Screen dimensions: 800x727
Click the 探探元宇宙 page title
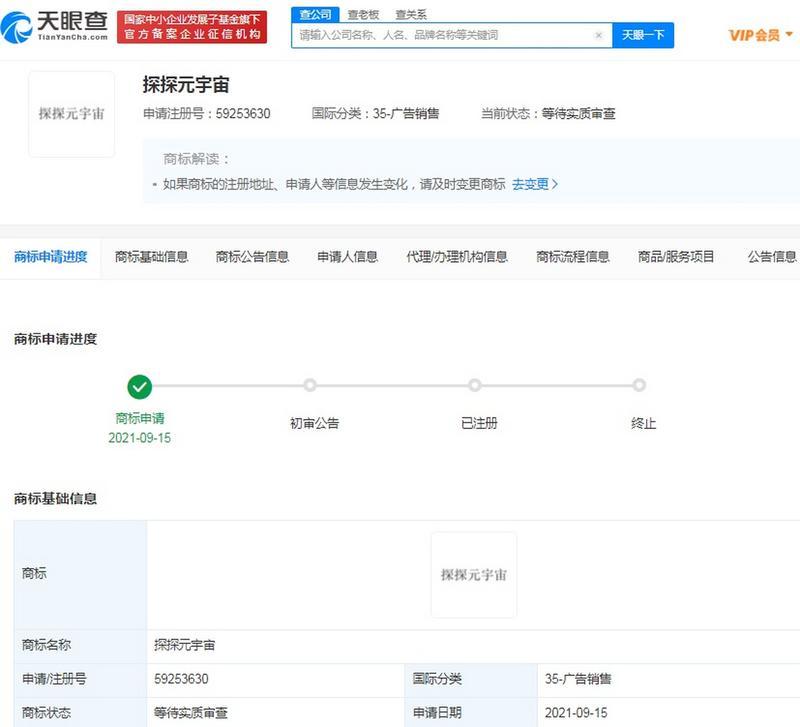[186, 85]
